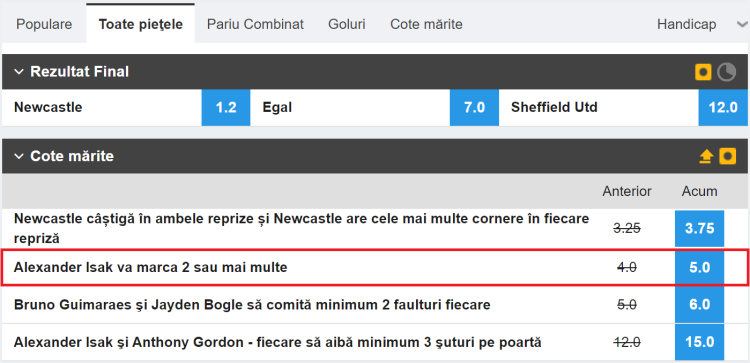Image resolution: width=750 pixels, height=363 pixels.
Task: Click the boosted-odds arrow icon in Cote mărite
Action: point(706,156)
